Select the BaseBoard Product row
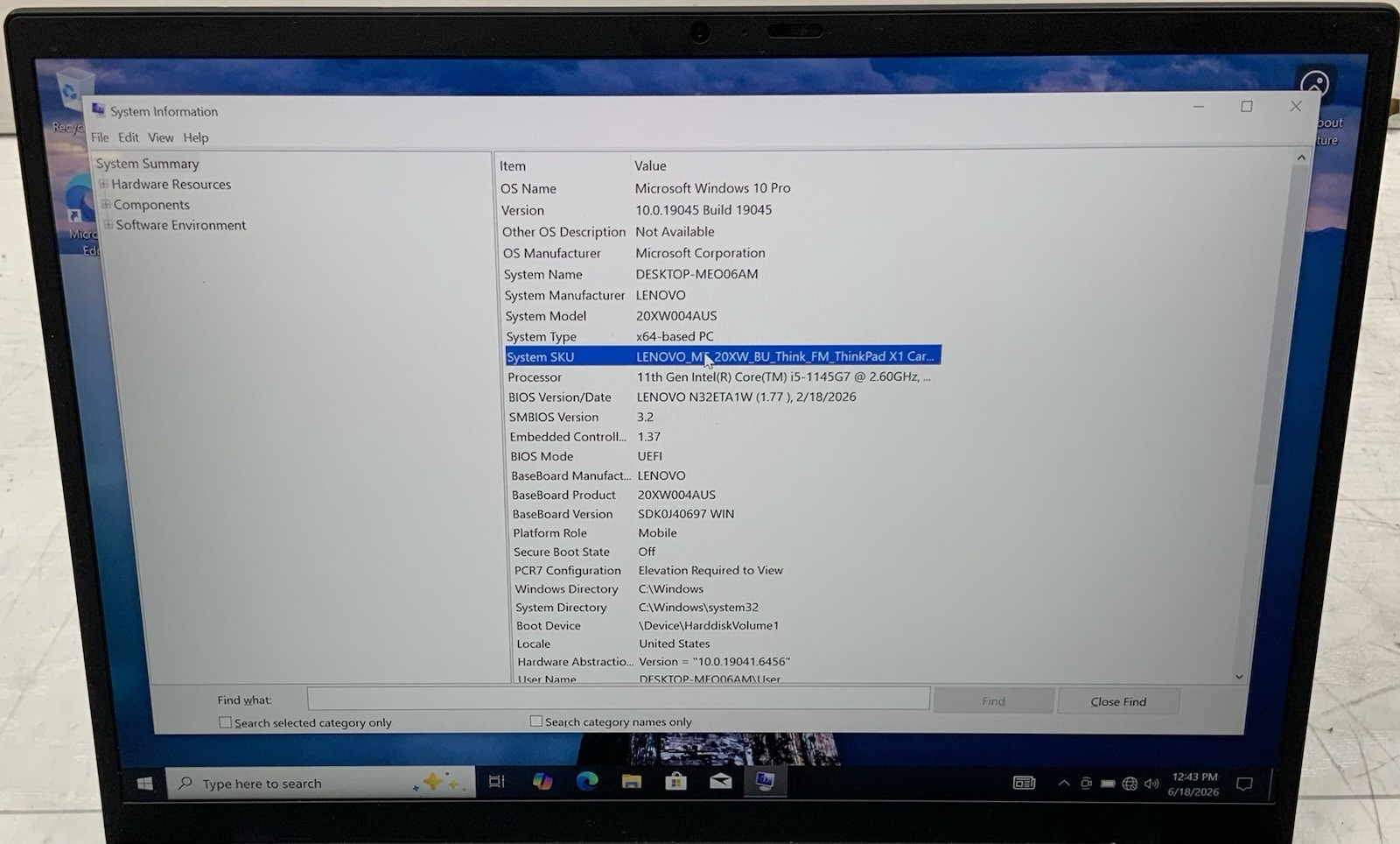 pyautogui.click(x=614, y=495)
